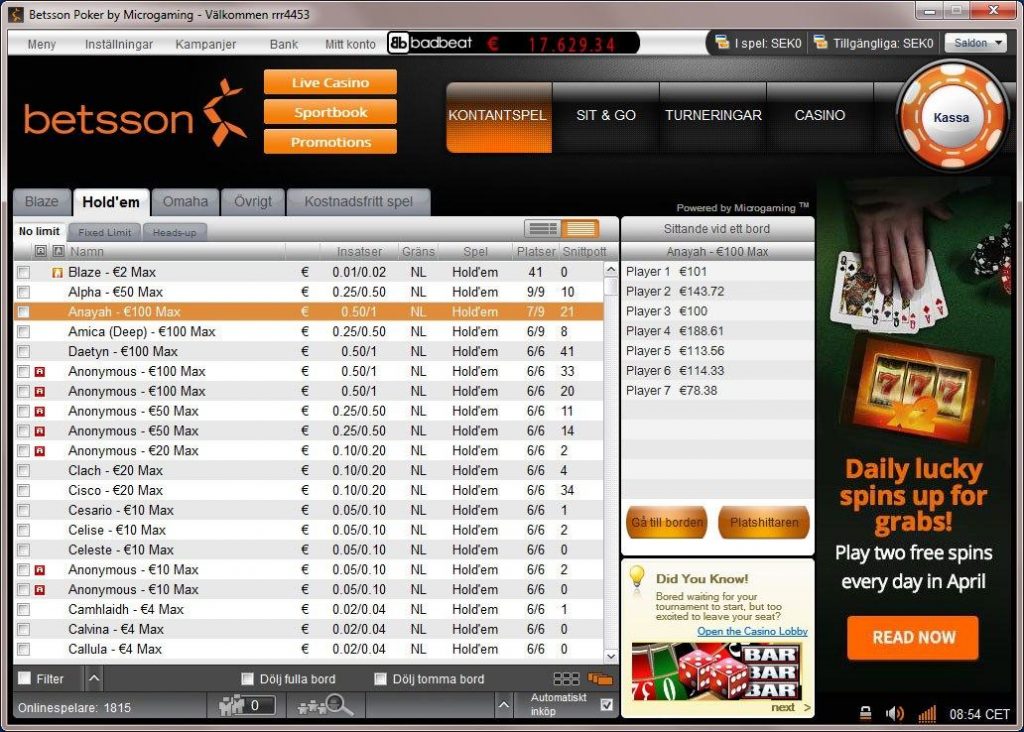Screen dimensions: 1024x732
Task: Open the Omaha game tab
Action: coord(185,202)
